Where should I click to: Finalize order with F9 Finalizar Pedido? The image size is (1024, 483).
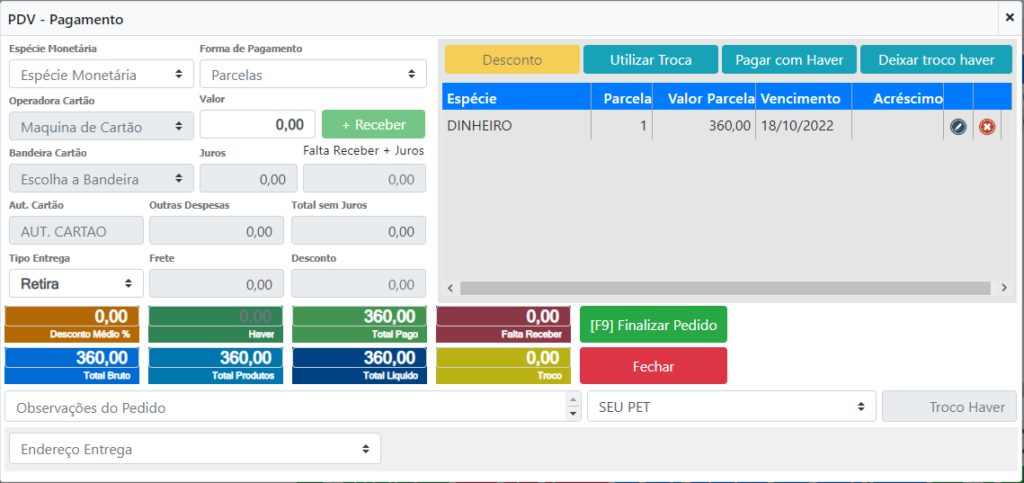coord(653,325)
